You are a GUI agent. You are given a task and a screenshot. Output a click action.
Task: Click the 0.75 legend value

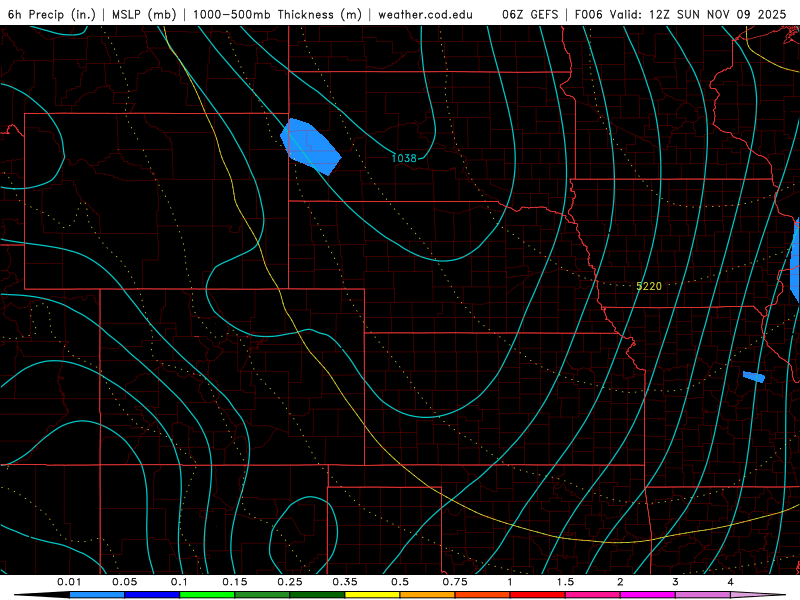click(x=455, y=582)
